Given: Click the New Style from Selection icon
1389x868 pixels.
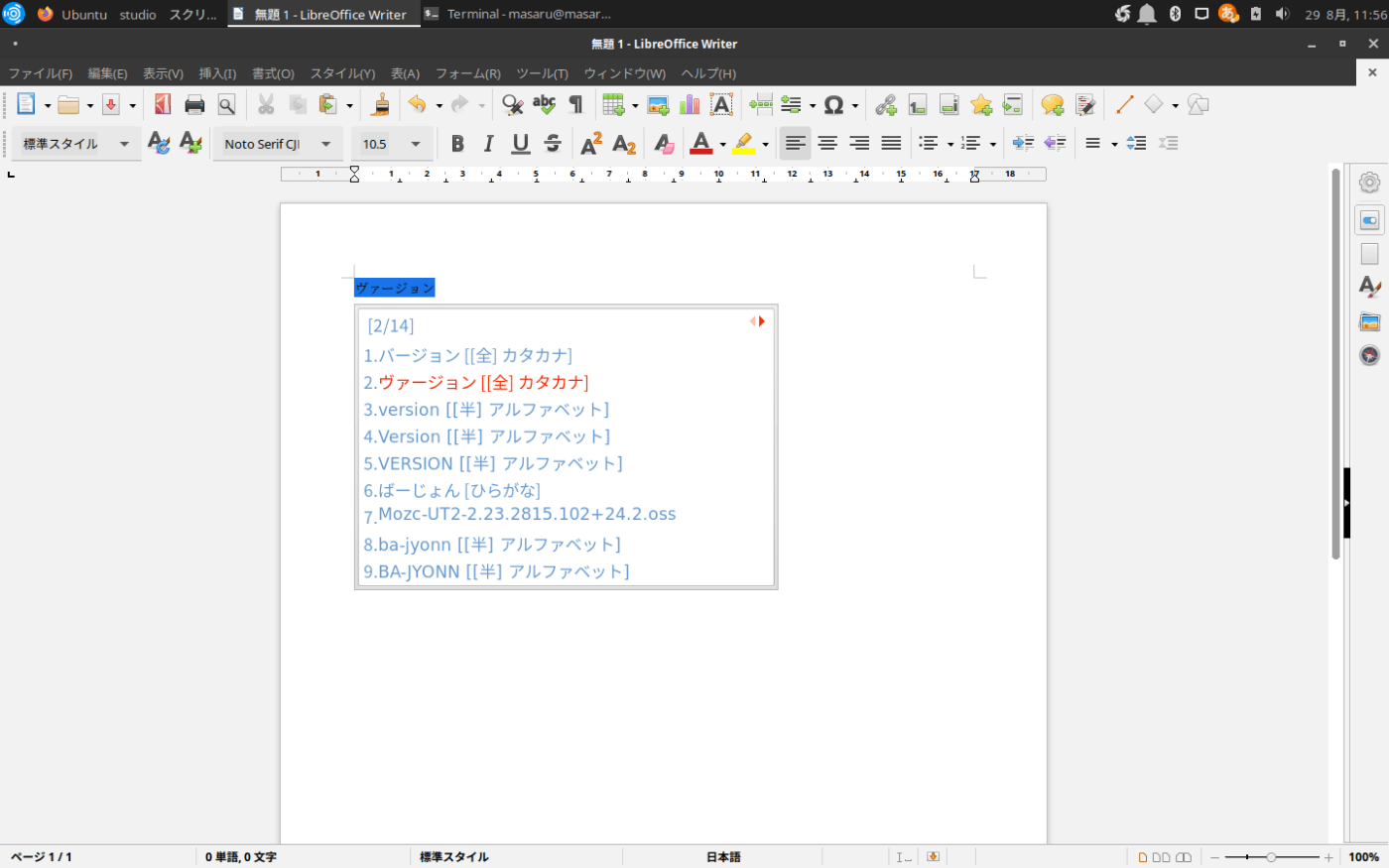Looking at the screenshot, I should [190, 143].
